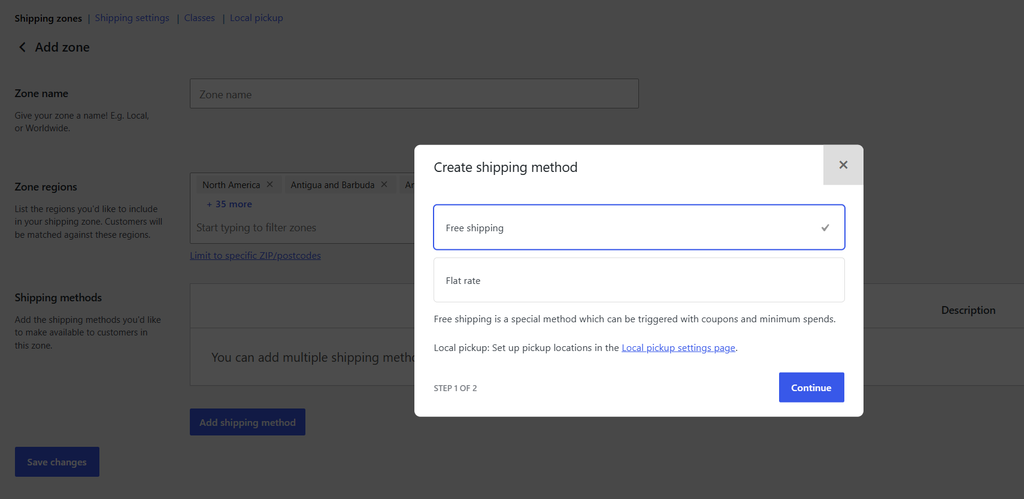Go back using the Add zone arrow
Viewport: 1024px width, 499px height.
click(x=22, y=47)
